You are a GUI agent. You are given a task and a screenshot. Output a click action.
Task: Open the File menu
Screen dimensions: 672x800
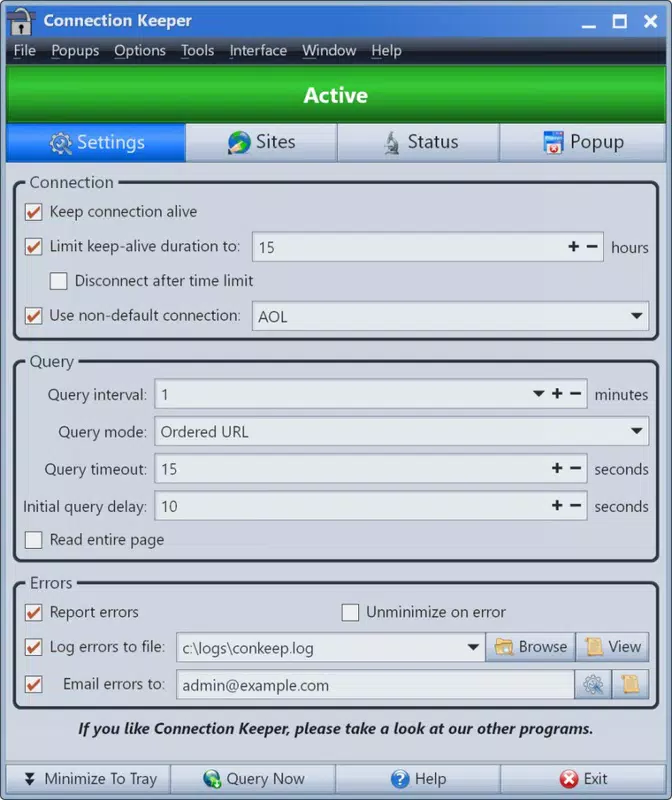[24, 51]
